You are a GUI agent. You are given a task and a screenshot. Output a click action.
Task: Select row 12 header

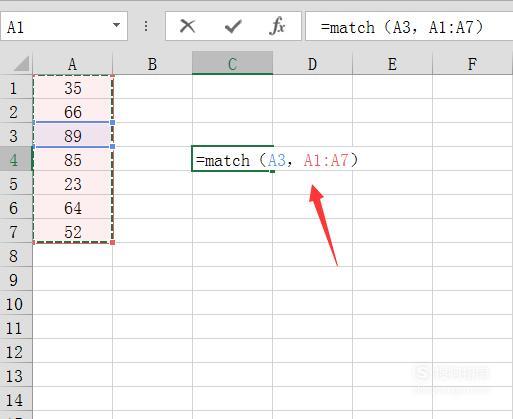16,352
